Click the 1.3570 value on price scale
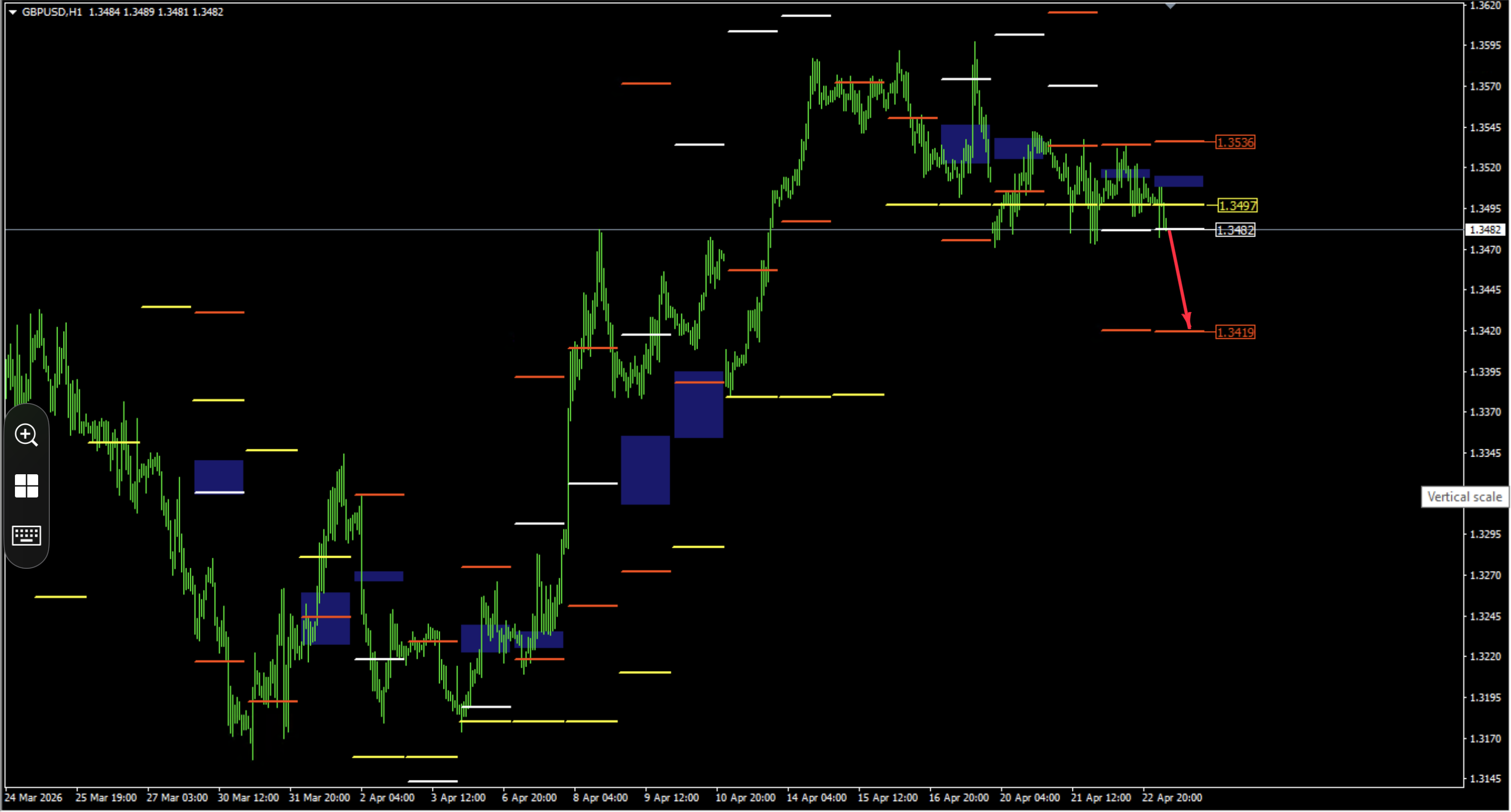The image size is (1511, 812). [x=1485, y=87]
